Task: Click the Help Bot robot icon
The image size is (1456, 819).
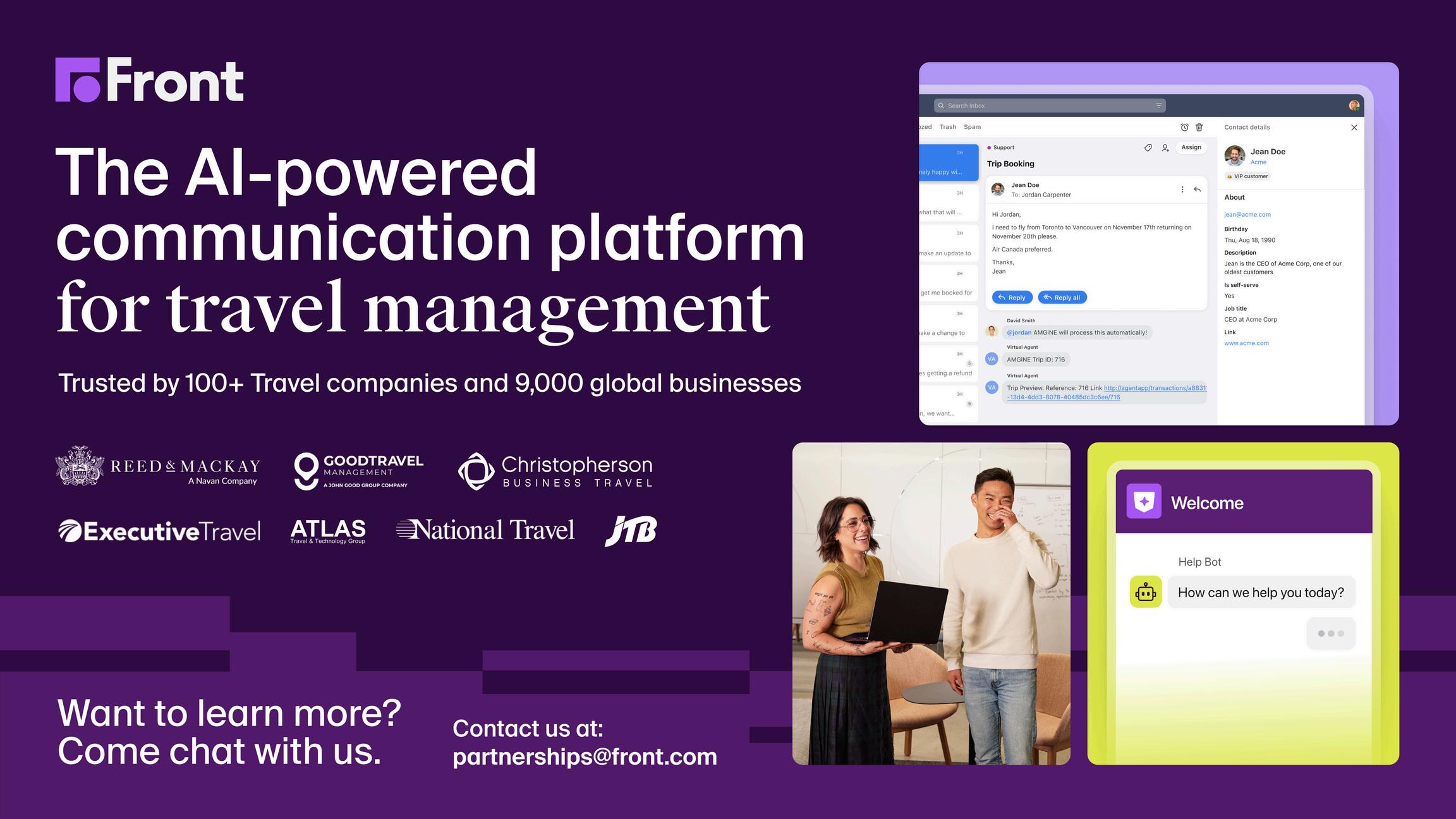Action: click(x=1145, y=592)
